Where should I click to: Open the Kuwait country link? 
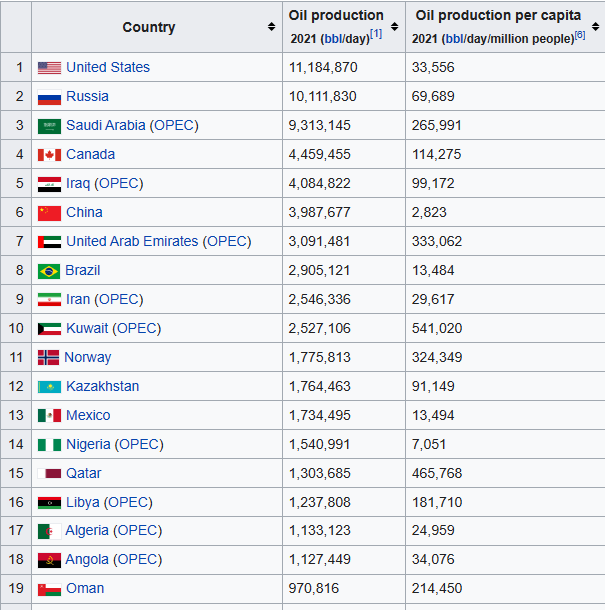87,328
